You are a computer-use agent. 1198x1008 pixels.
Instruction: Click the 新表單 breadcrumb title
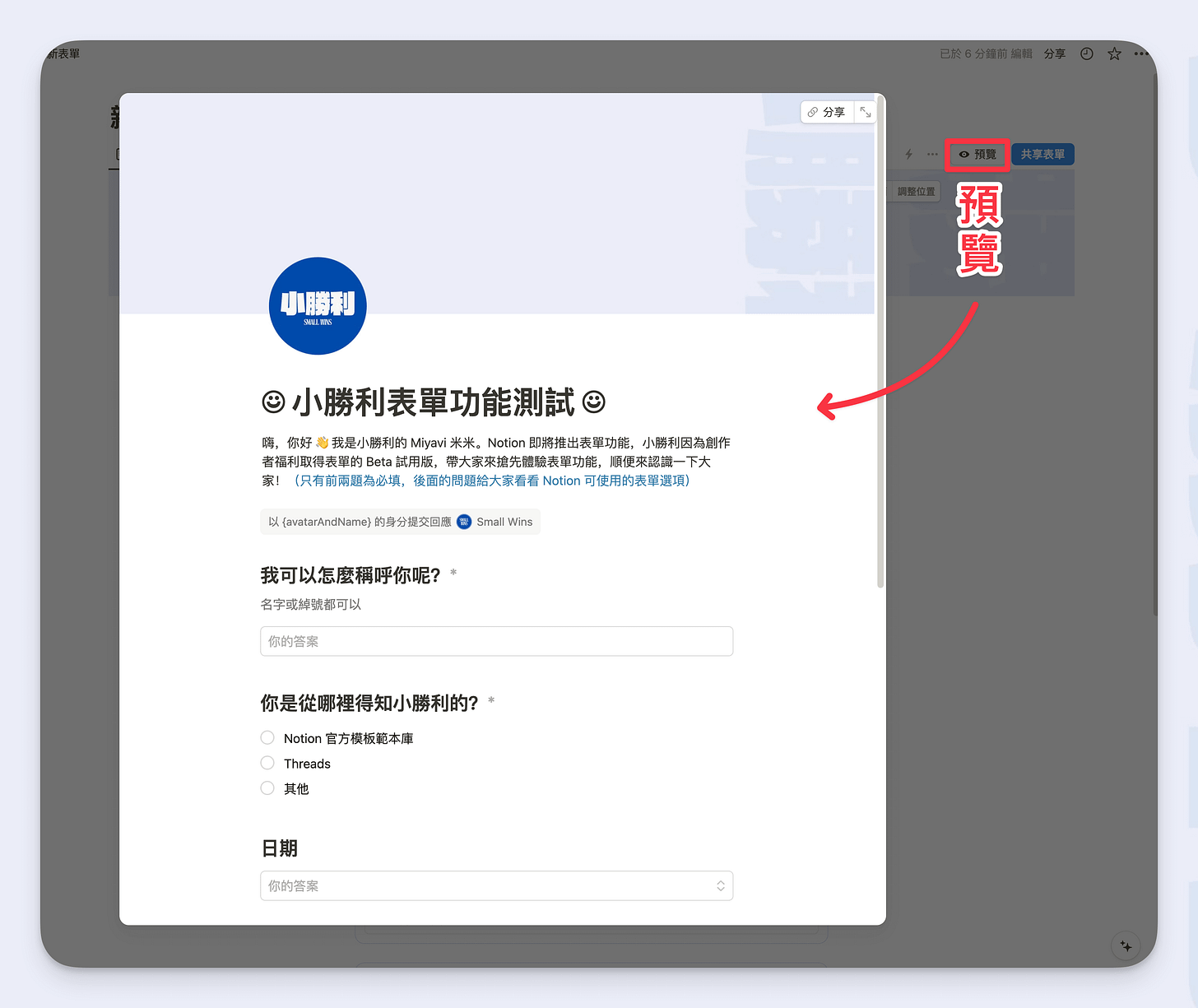click(x=63, y=53)
